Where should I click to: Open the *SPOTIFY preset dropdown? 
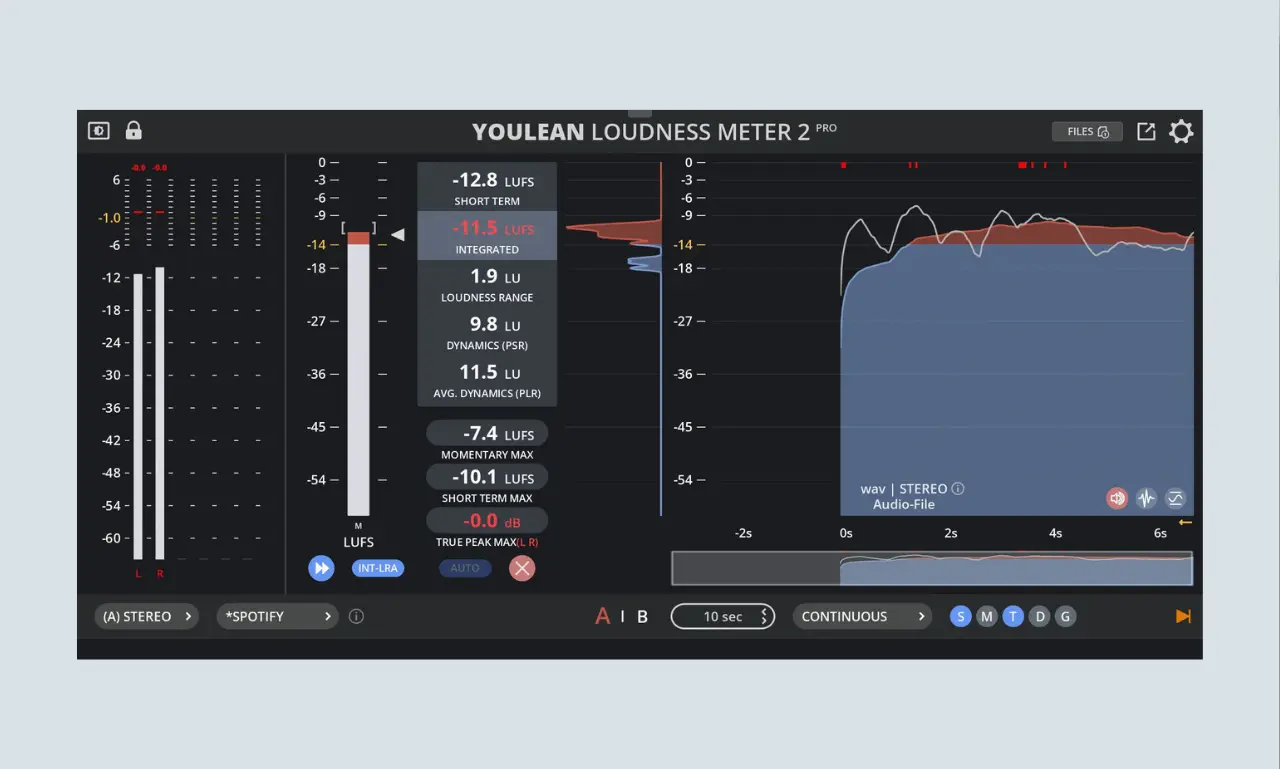point(277,616)
